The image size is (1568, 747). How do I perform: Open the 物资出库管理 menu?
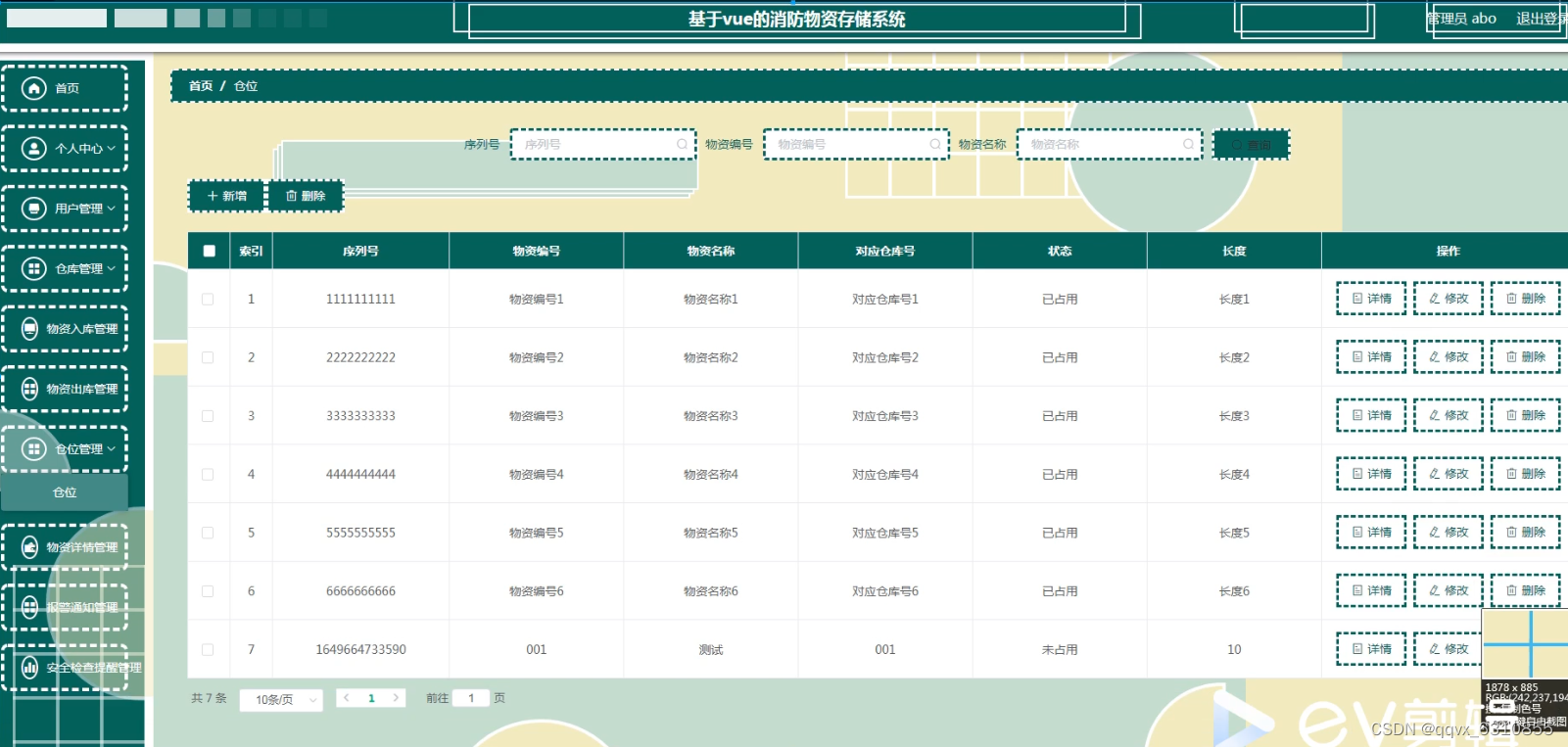tap(65, 389)
